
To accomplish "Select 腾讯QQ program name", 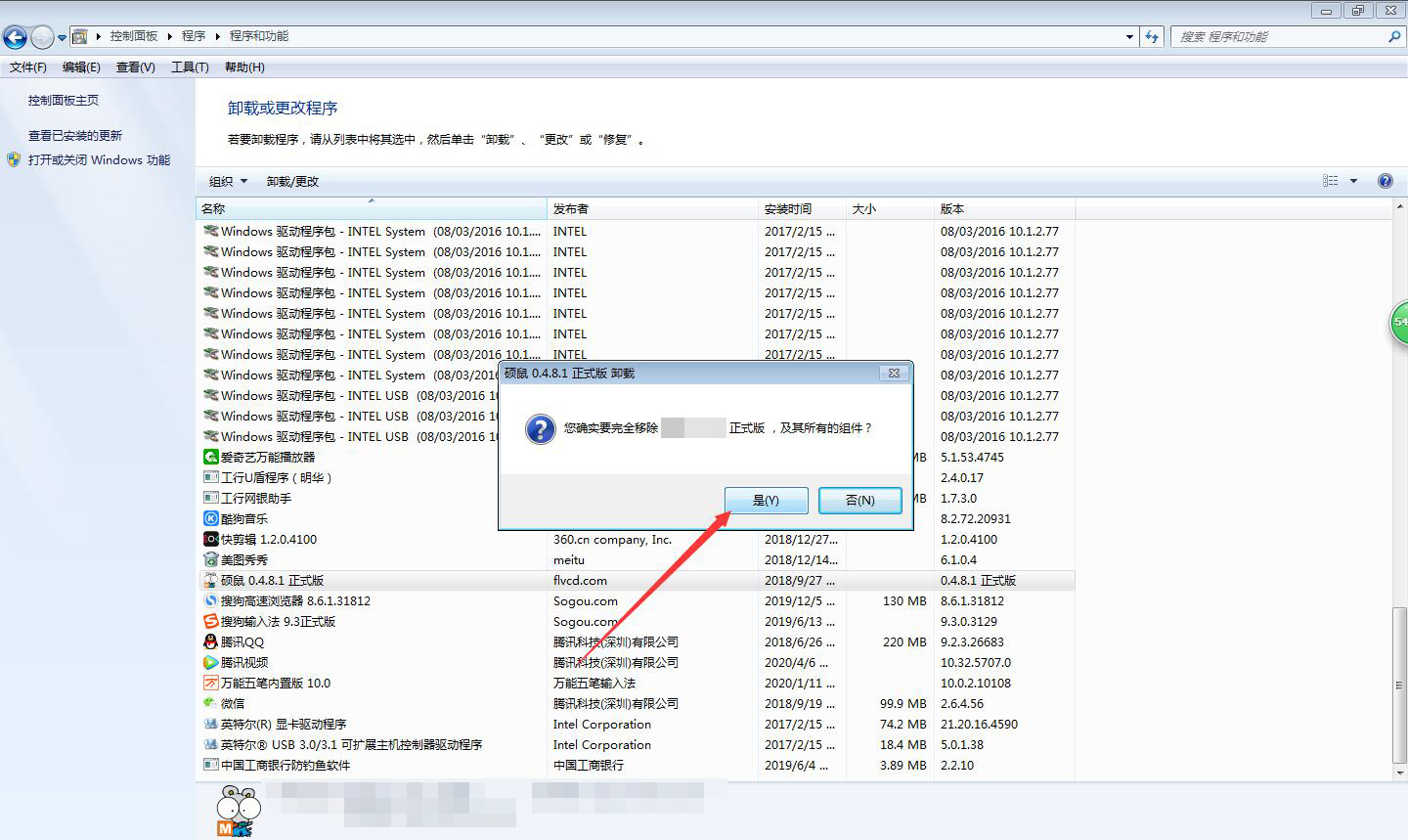I will point(242,642).
